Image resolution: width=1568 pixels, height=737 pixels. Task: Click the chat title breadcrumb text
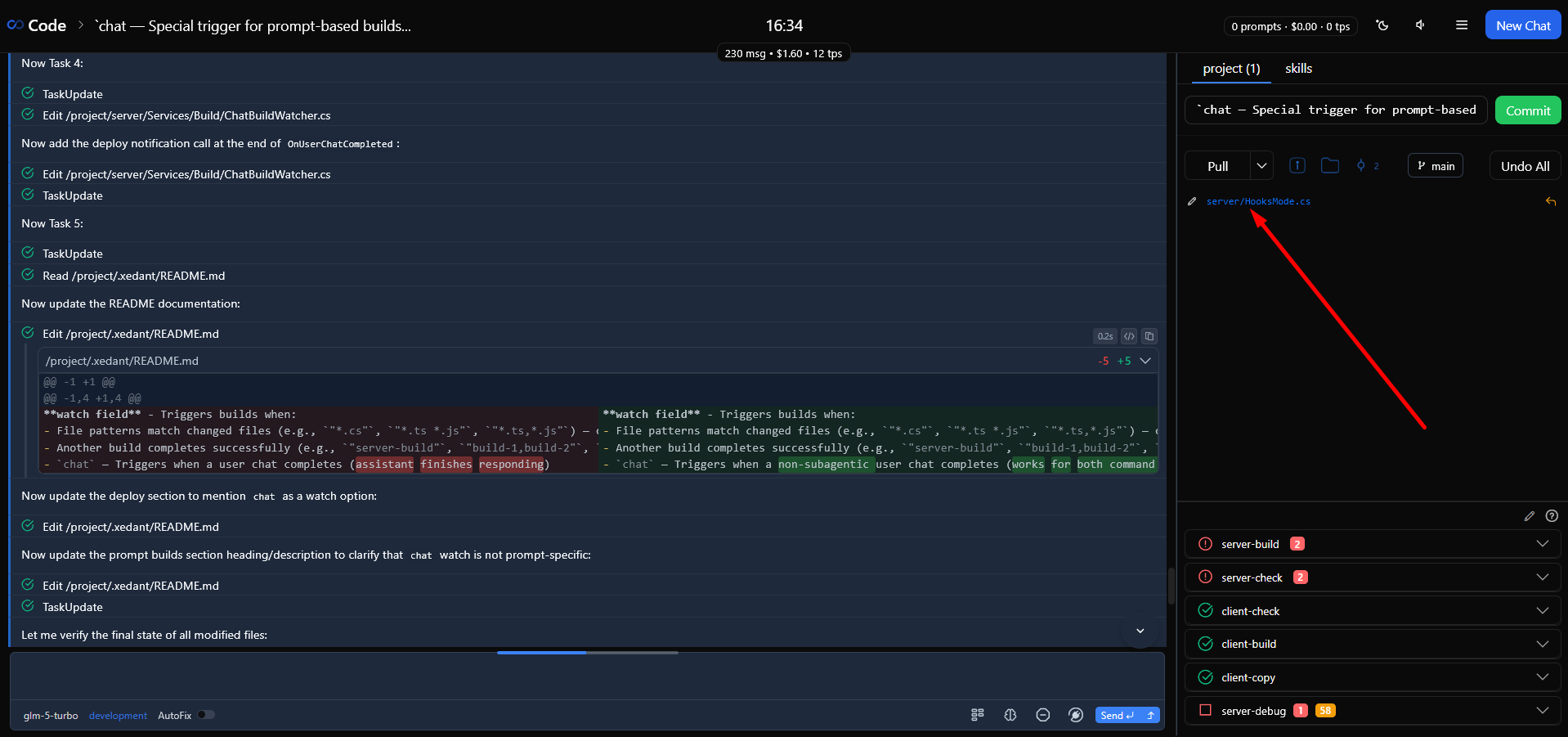[253, 25]
